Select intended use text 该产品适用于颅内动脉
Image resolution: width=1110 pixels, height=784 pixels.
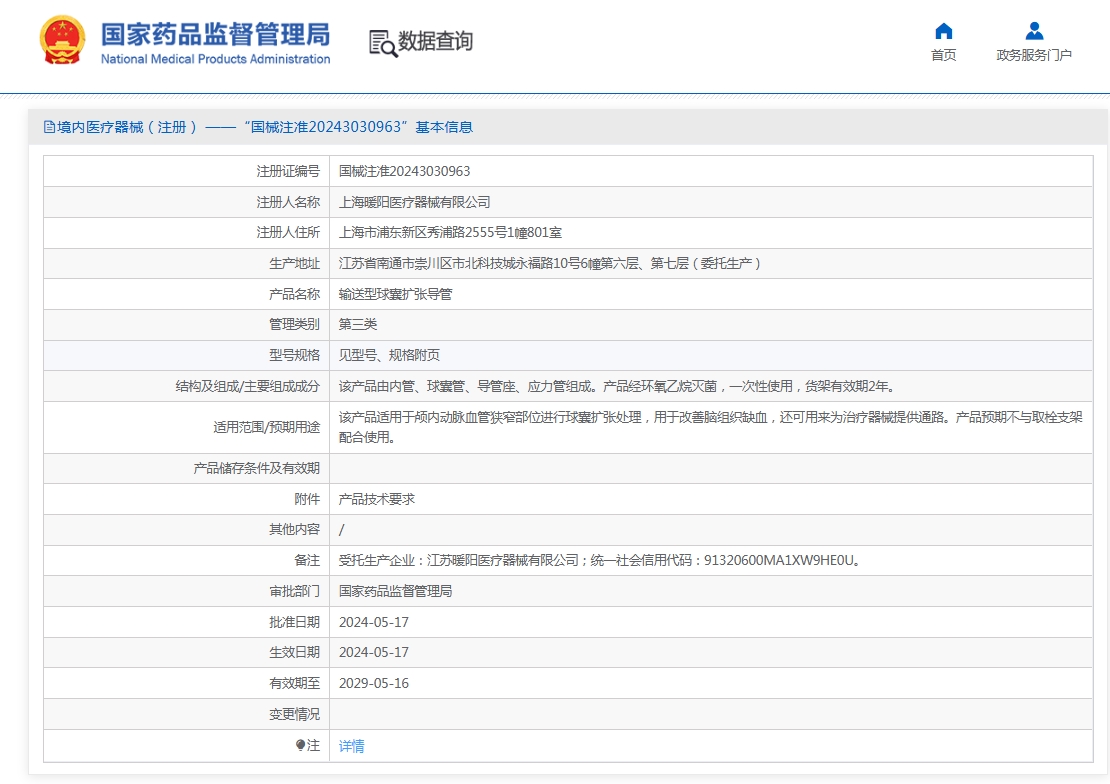tap(711, 427)
